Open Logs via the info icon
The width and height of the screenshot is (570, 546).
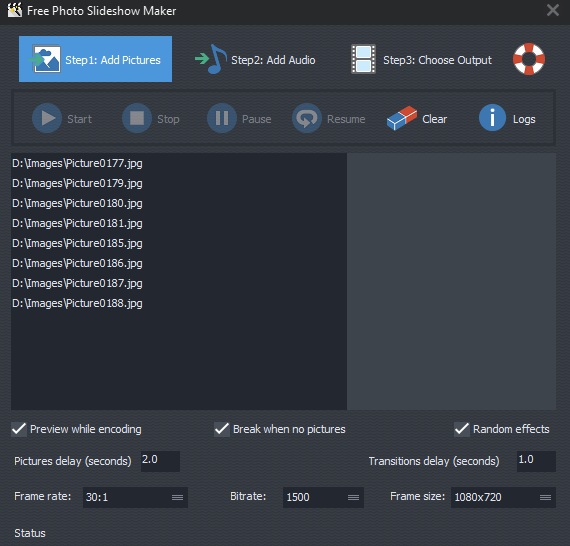(492, 118)
